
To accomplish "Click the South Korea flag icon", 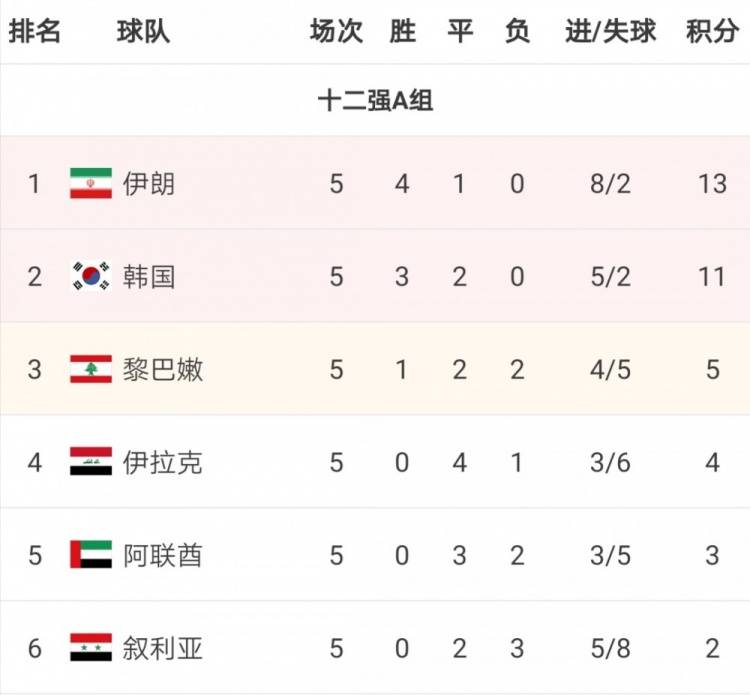I will [x=90, y=276].
